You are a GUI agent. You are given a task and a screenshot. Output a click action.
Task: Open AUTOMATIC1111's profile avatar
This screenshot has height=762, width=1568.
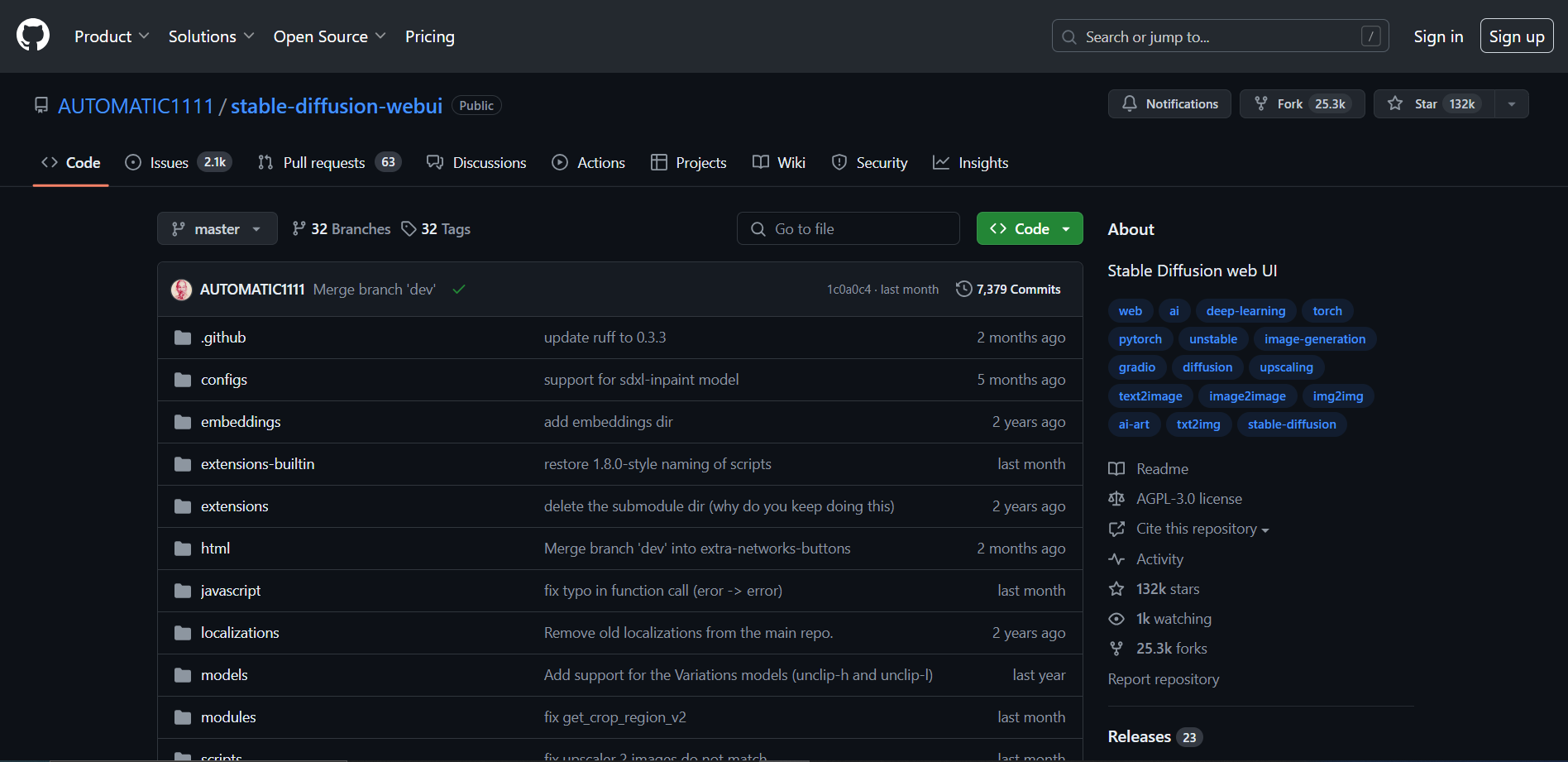[181, 289]
